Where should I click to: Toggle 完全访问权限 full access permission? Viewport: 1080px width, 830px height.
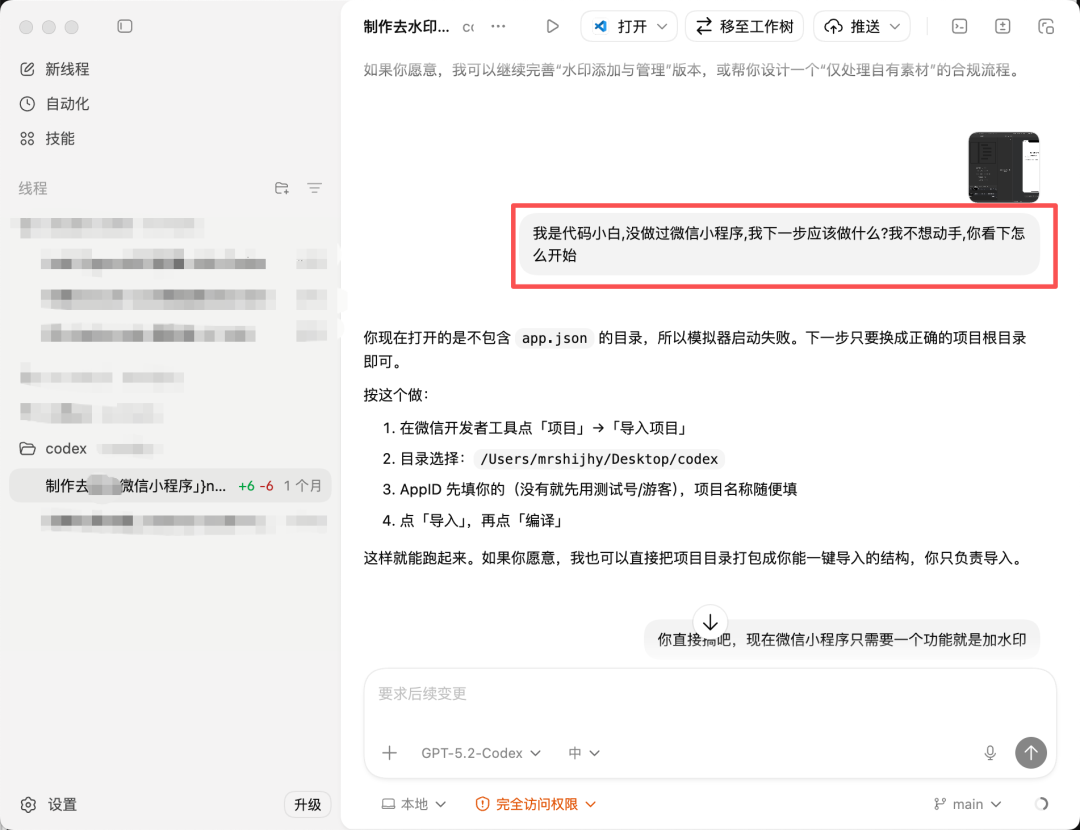coord(535,804)
